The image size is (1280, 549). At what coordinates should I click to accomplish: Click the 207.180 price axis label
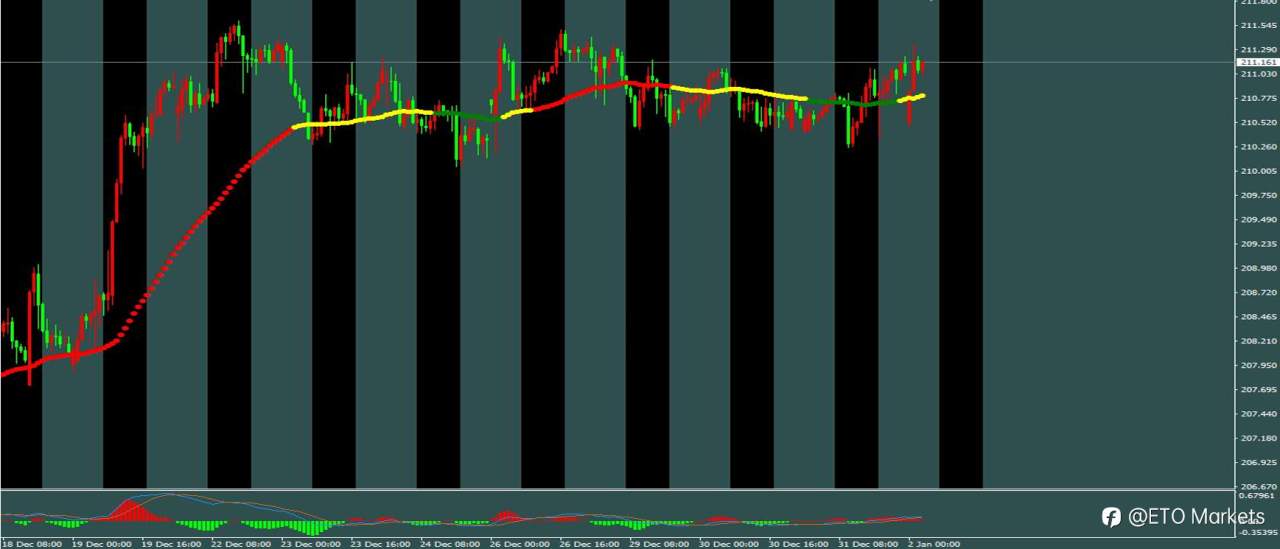[x=1259, y=439]
